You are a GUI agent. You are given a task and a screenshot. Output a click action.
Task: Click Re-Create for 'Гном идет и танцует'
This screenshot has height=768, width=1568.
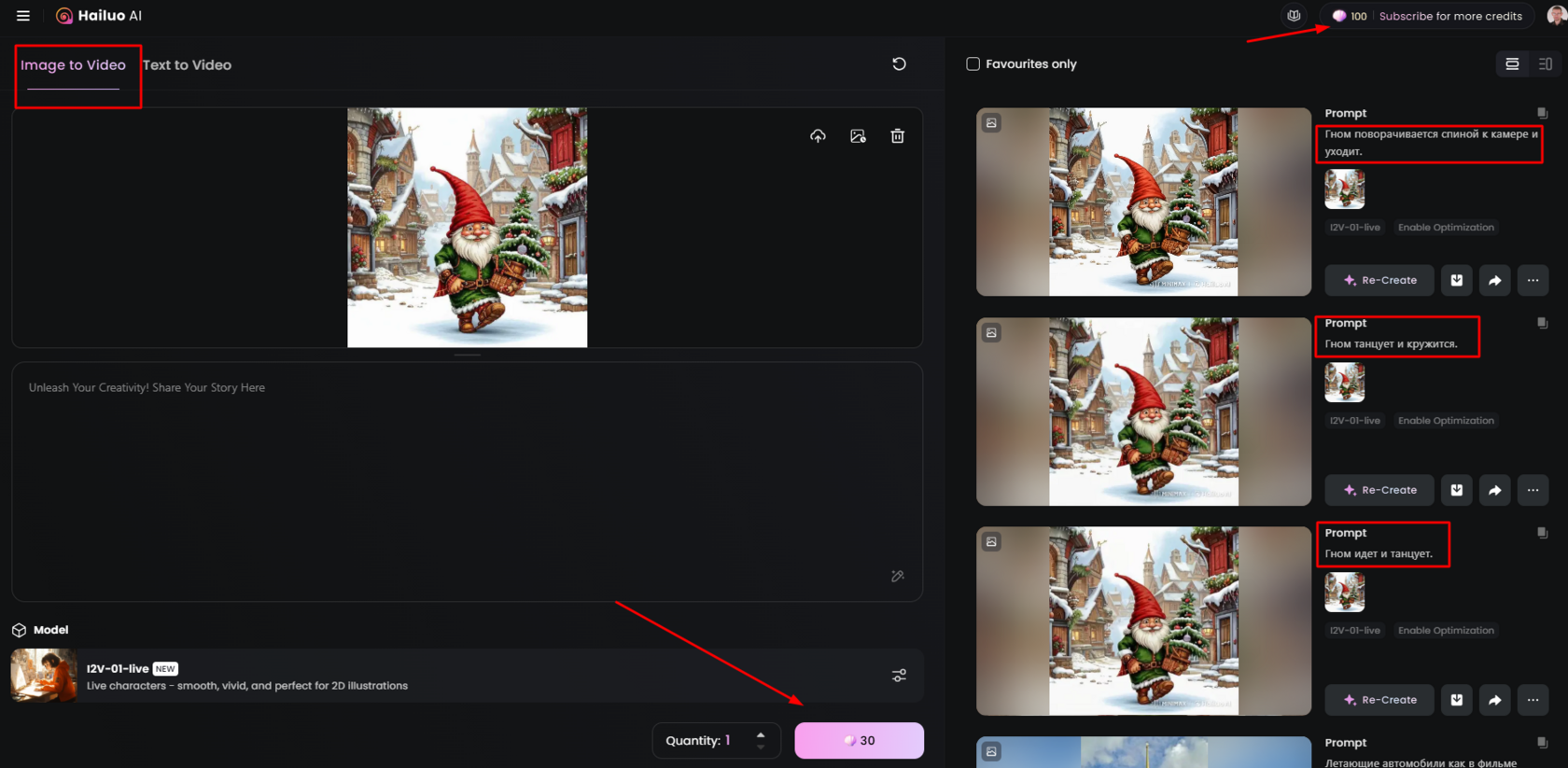[1379, 700]
